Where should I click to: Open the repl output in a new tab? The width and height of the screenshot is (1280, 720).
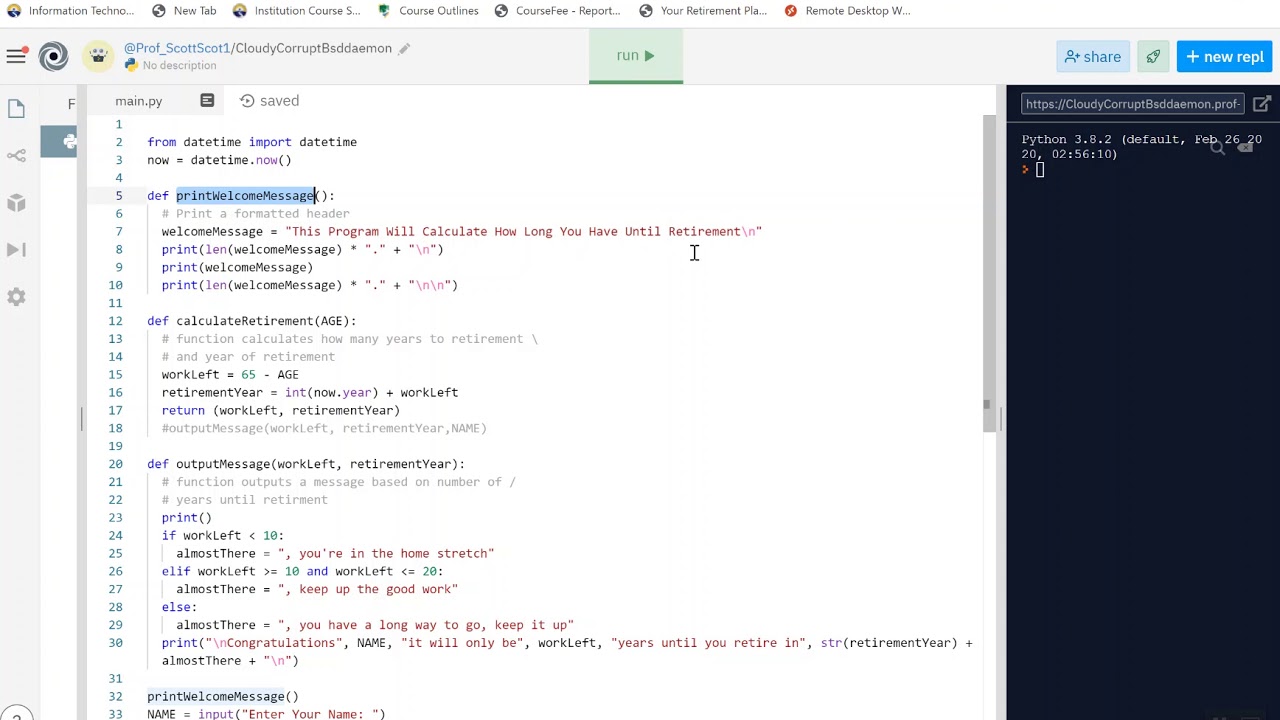coord(1262,104)
